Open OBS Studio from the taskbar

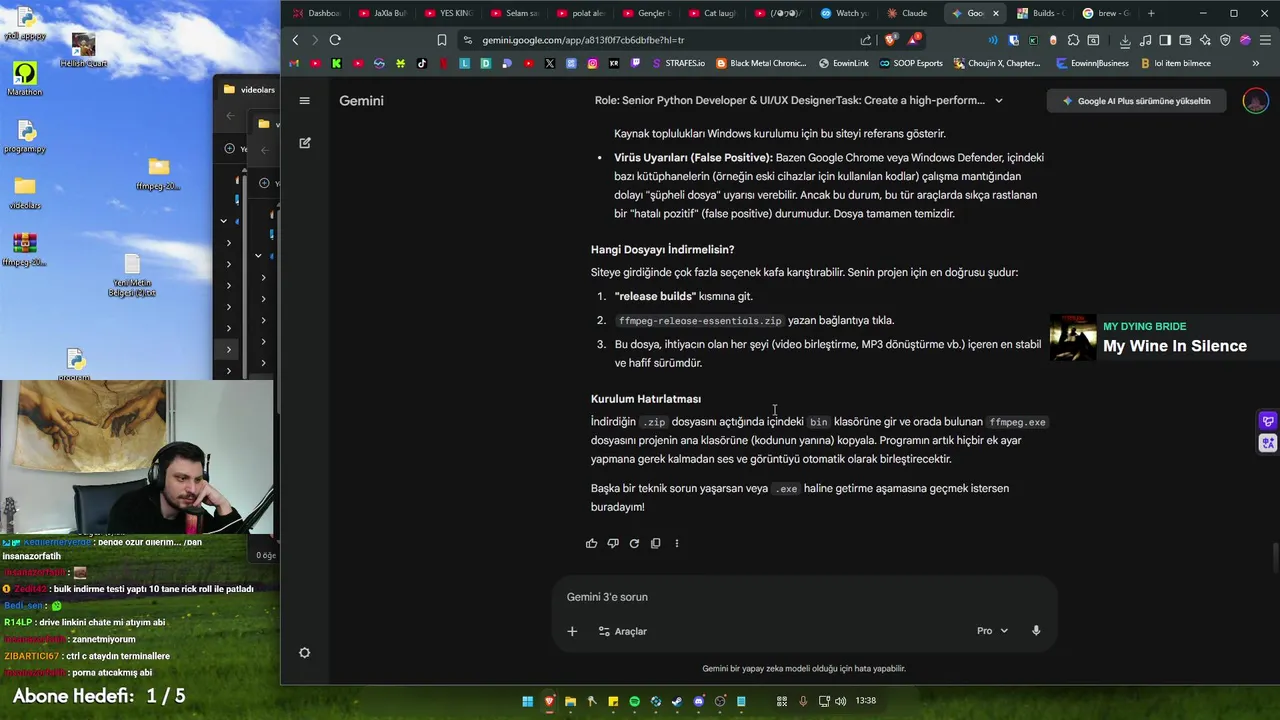pyautogui.click(x=719, y=701)
